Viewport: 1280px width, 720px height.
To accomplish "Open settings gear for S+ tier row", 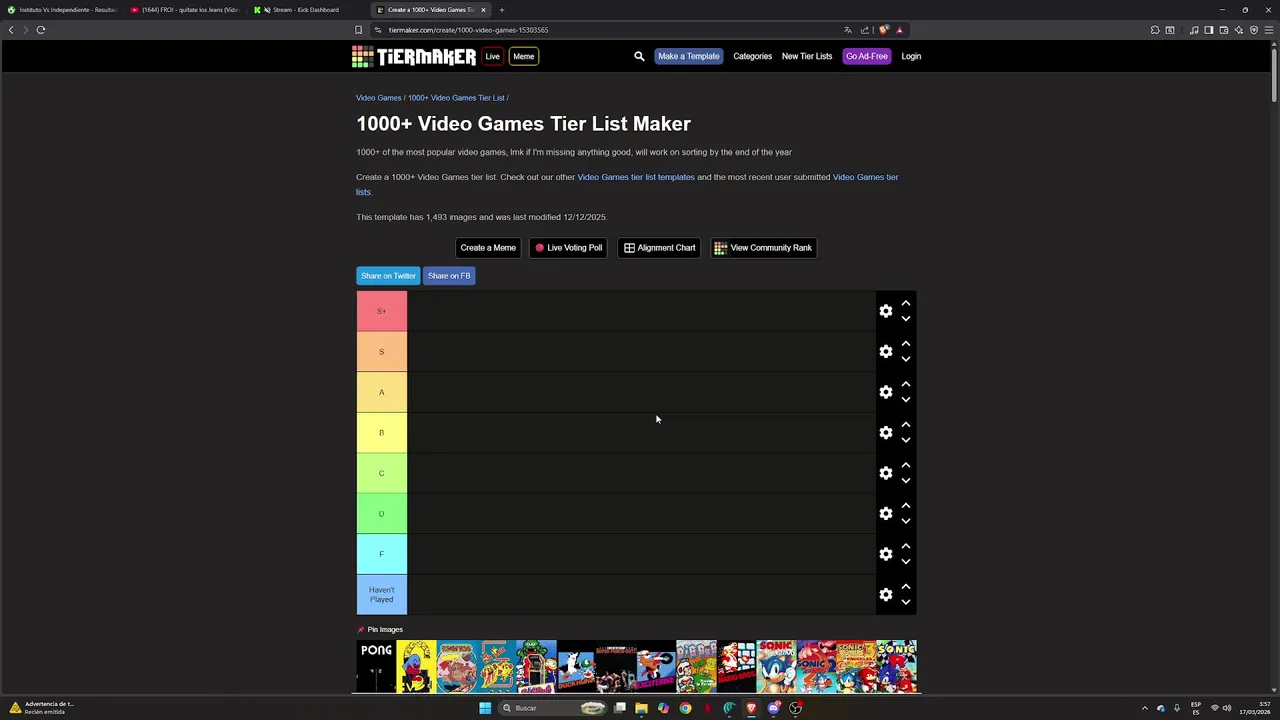I will click(x=886, y=311).
